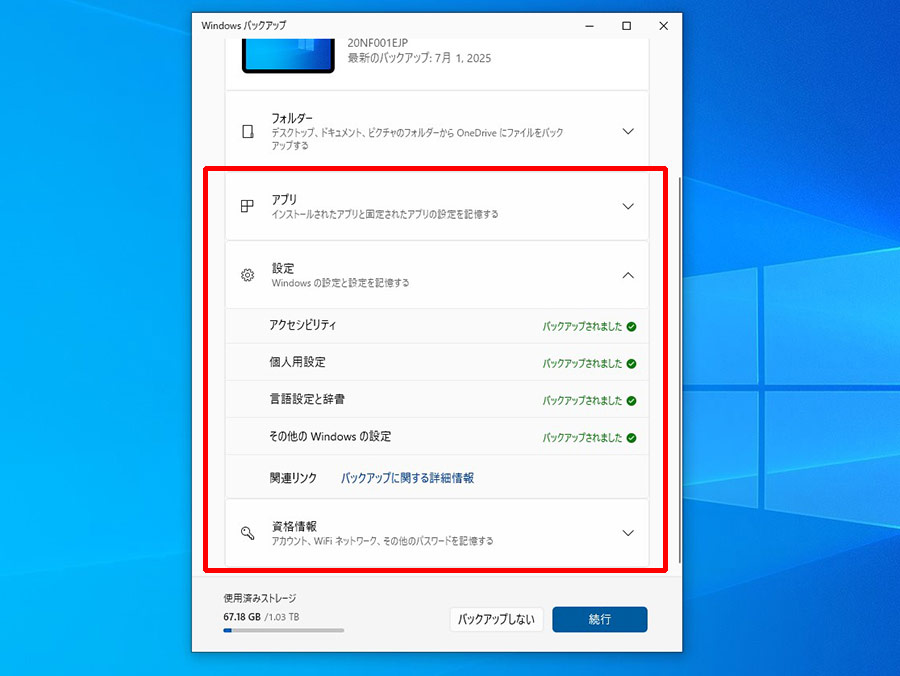Collapse the 設定 section chevron
The width and height of the screenshot is (900, 676).
tap(628, 275)
